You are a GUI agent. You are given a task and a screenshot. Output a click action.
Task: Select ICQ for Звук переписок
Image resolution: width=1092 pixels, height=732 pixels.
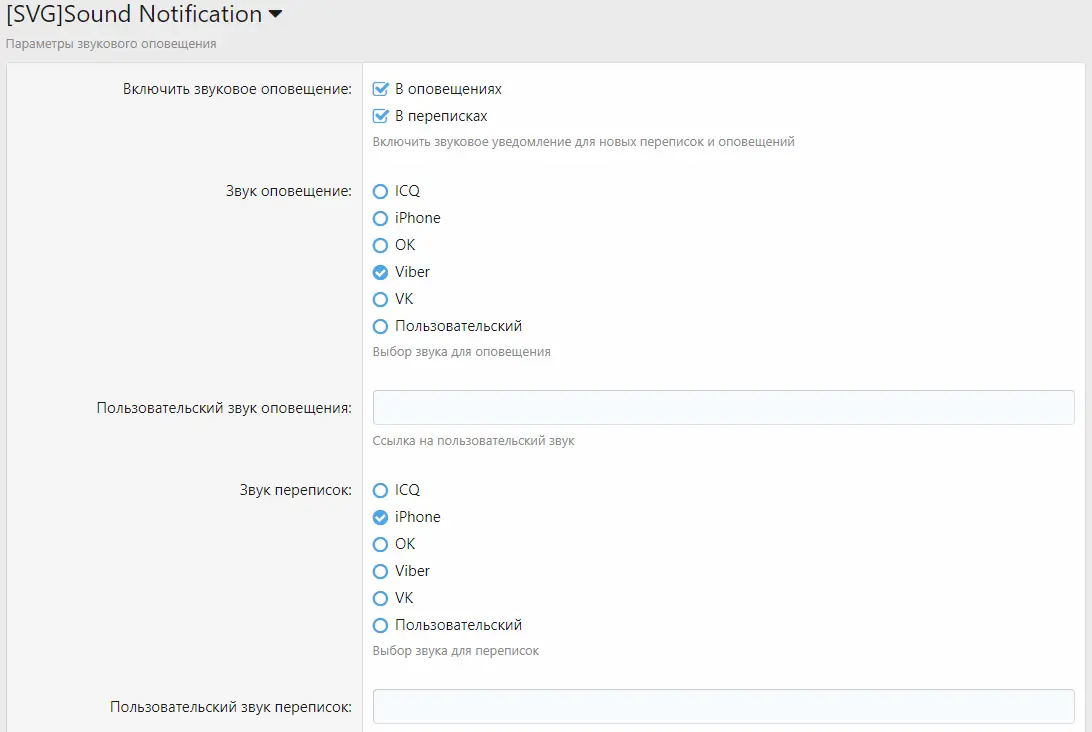pyautogui.click(x=380, y=490)
